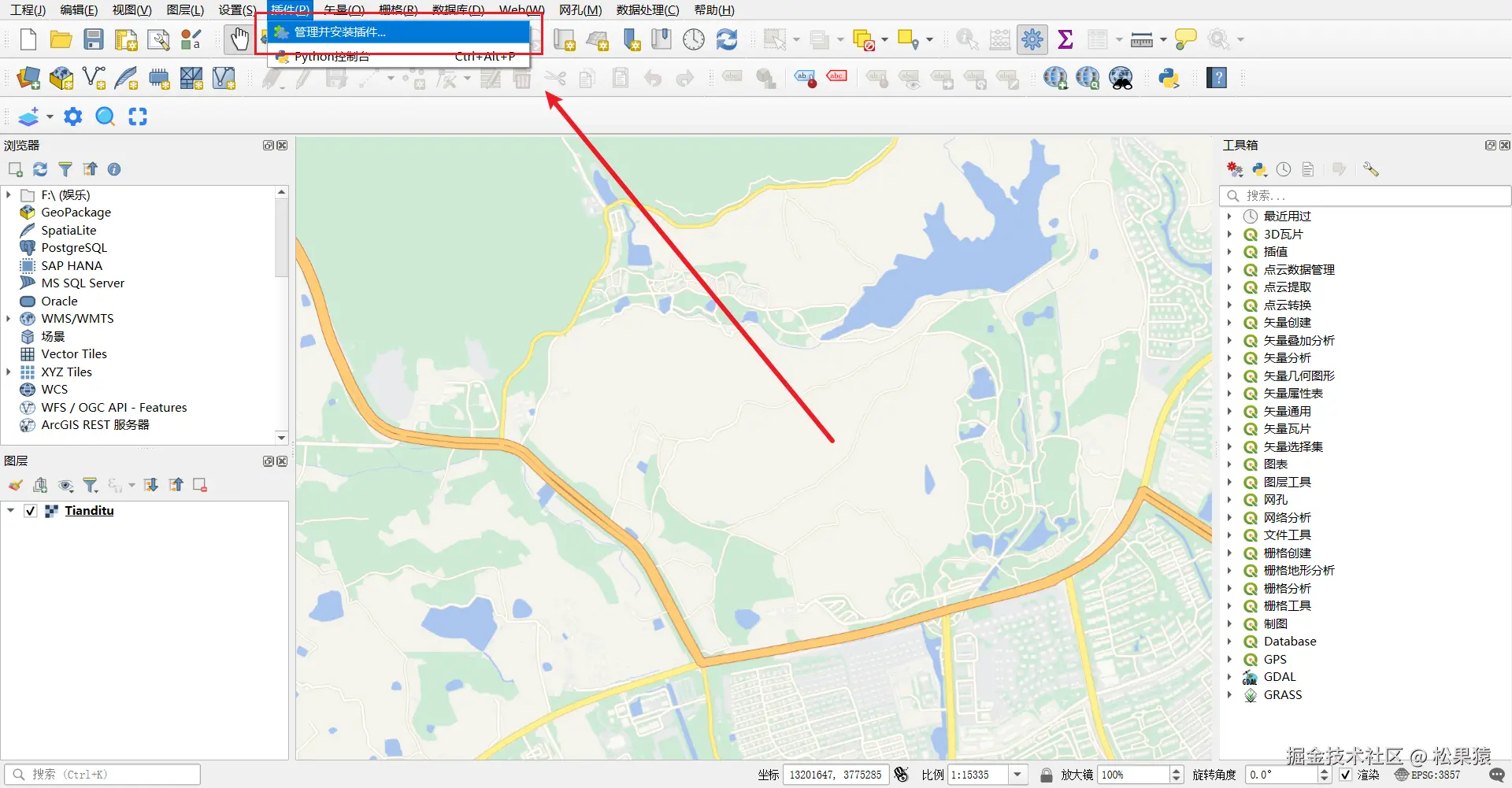Select PostgreSQL in browser panel
This screenshot has width=1512, height=788.
(x=74, y=248)
